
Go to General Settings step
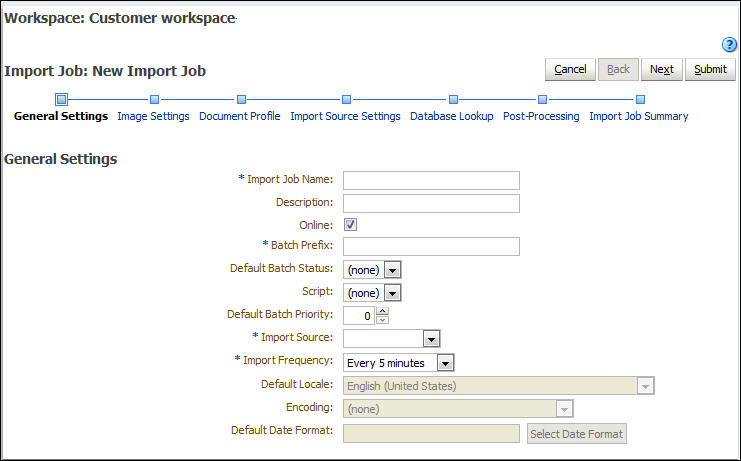pyautogui.click(x=61, y=116)
